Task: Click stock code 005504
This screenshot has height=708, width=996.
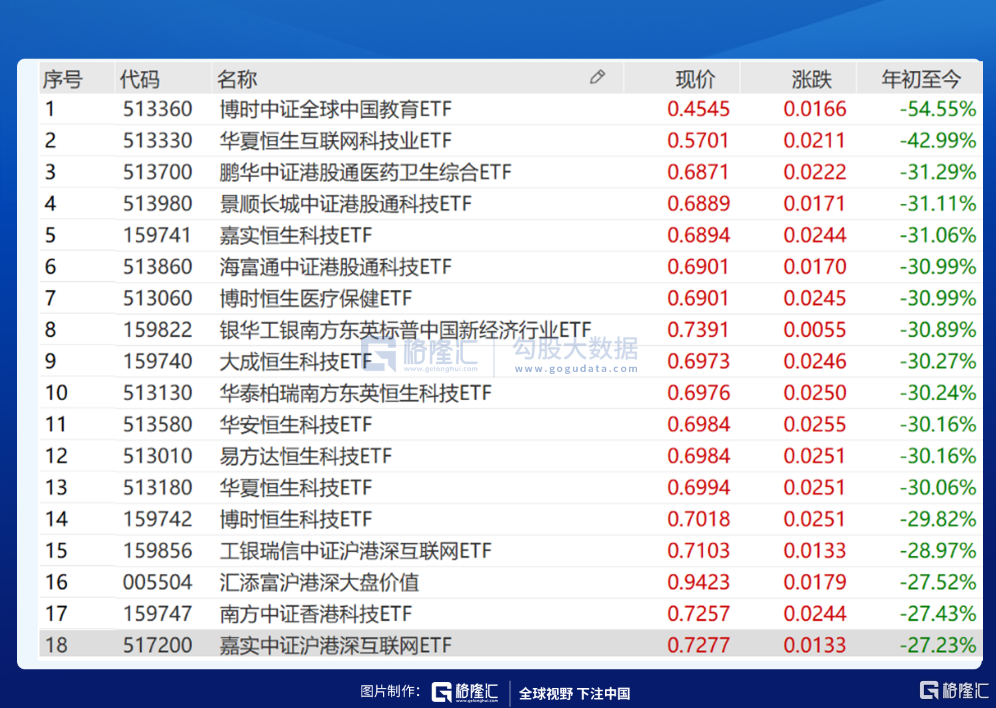Action: (x=157, y=582)
